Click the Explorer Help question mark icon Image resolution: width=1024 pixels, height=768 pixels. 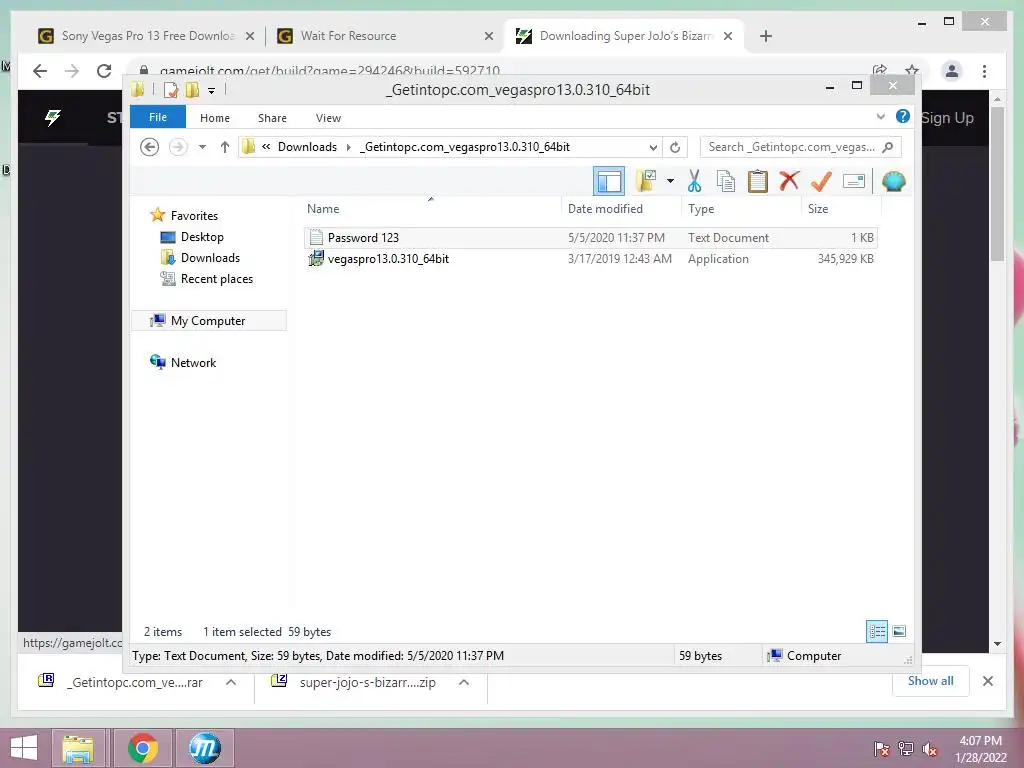pyautogui.click(x=903, y=116)
